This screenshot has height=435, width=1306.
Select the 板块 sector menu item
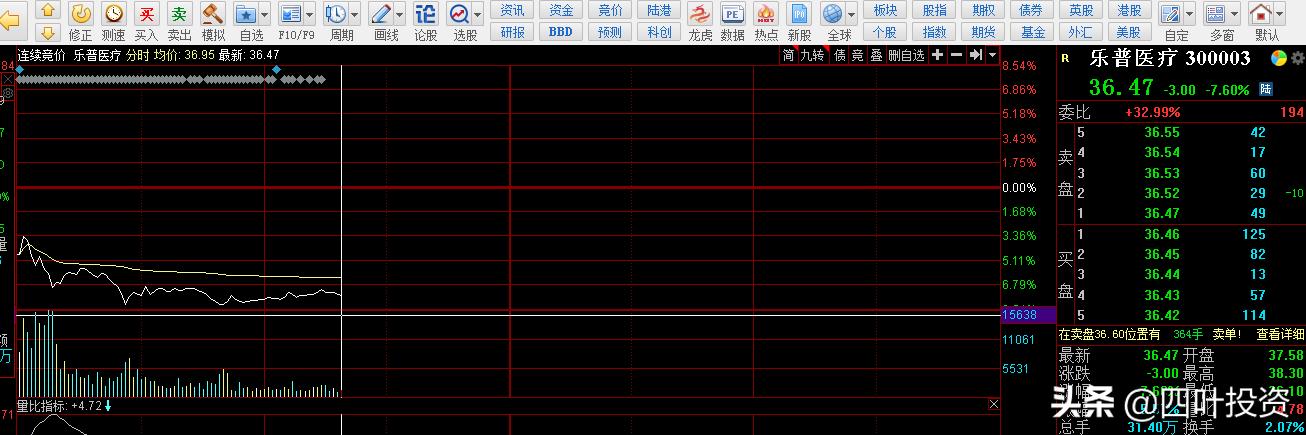(884, 10)
